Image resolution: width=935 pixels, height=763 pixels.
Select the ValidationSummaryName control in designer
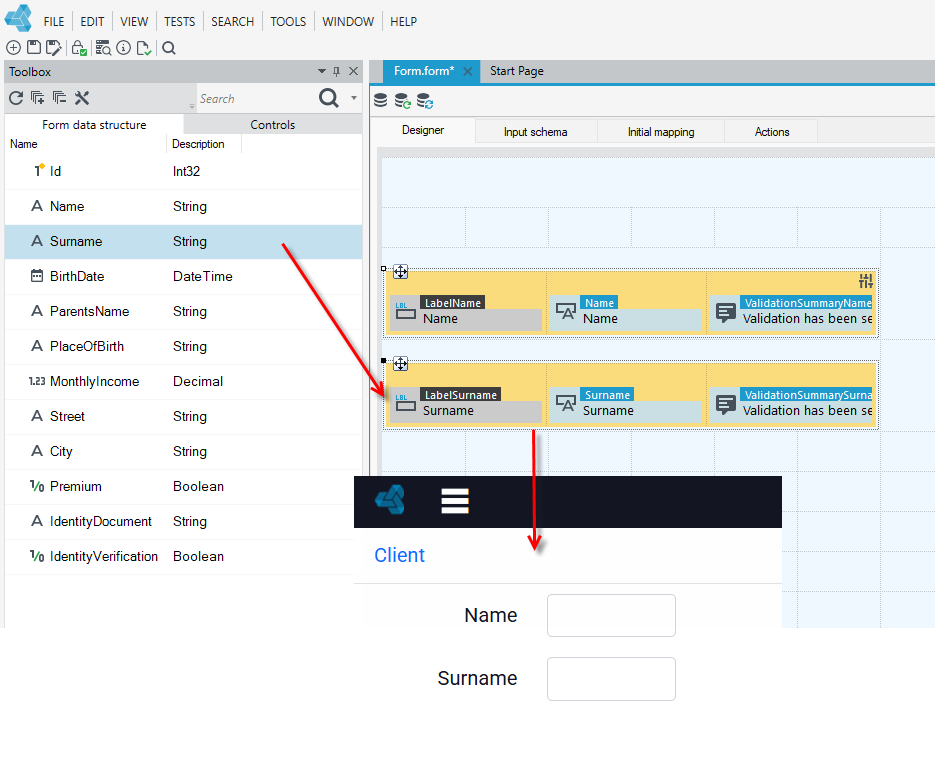tap(793, 311)
